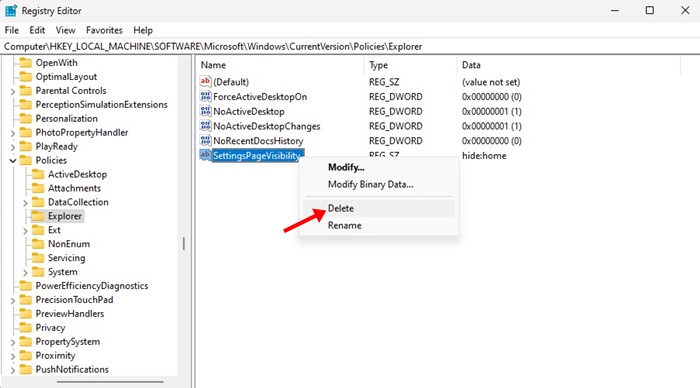
Task: Select the PushNotifications key label
Action: 72,369
